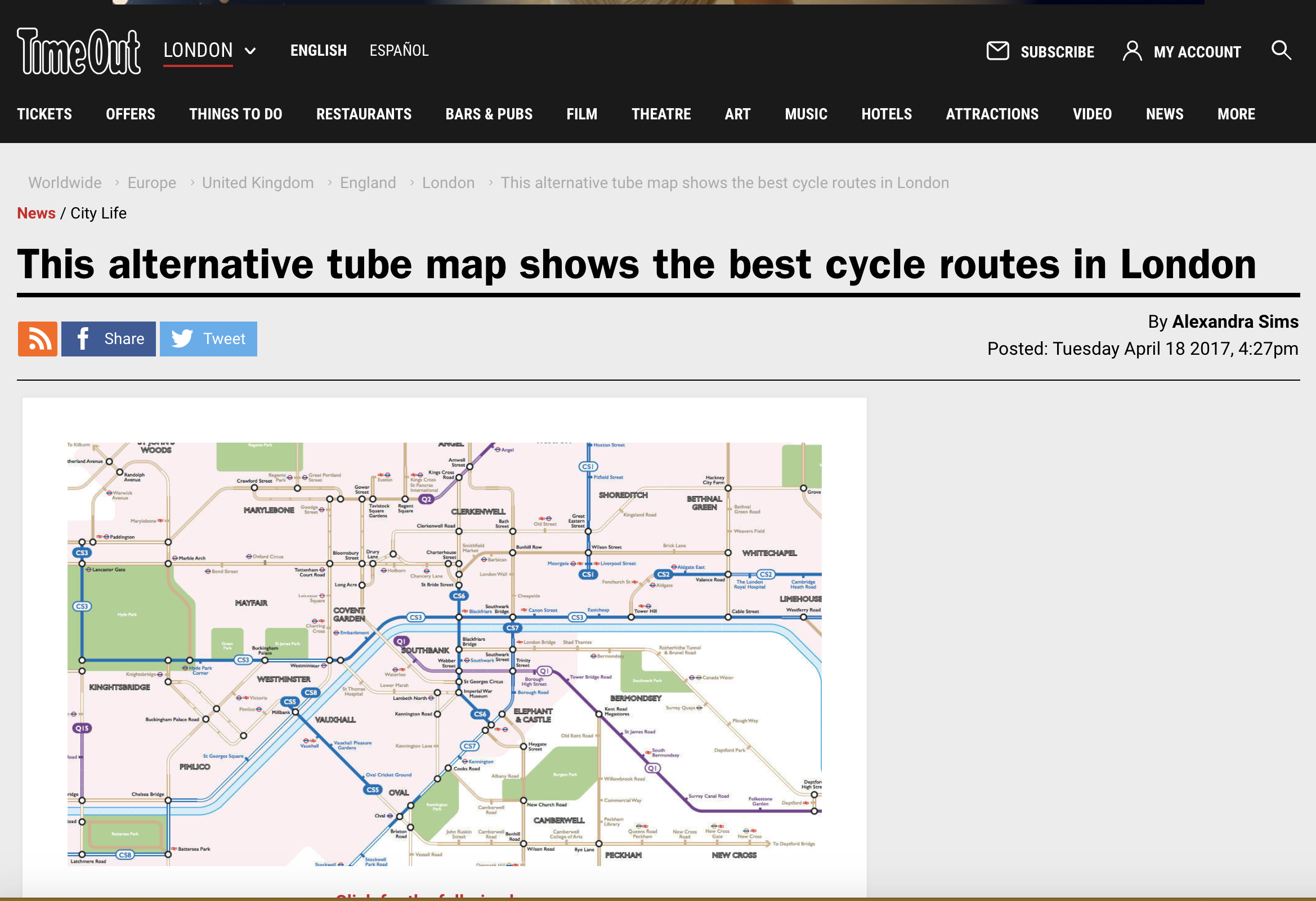Image resolution: width=1316 pixels, height=901 pixels.
Task: Tweet the article via Twitter button
Action: (208, 339)
